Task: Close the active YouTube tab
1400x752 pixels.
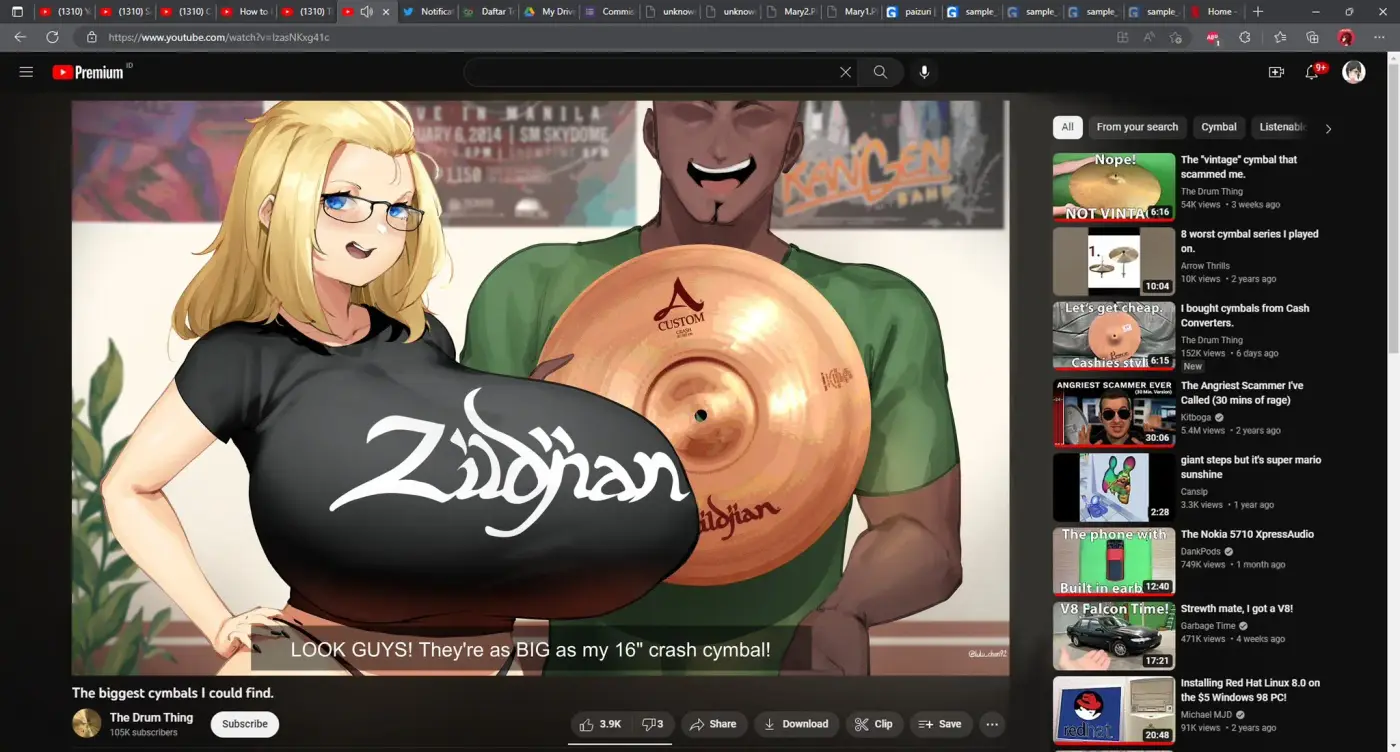Action: pyautogui.click(x=386, y=12)
